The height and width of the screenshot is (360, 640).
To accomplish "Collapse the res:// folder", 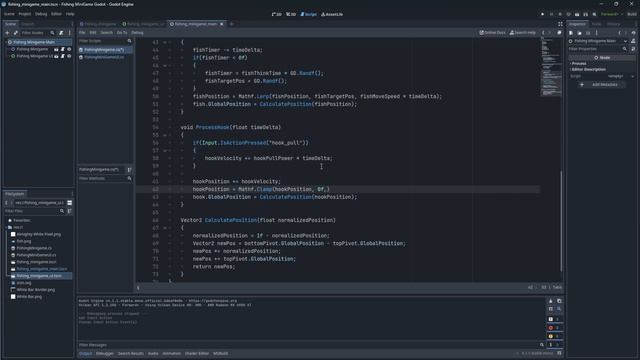I will click(6, 227).
